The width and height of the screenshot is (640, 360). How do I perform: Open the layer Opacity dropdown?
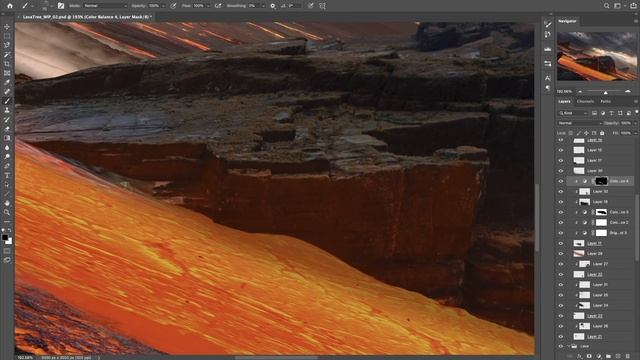pyautogui.click(x=636, y=123)
